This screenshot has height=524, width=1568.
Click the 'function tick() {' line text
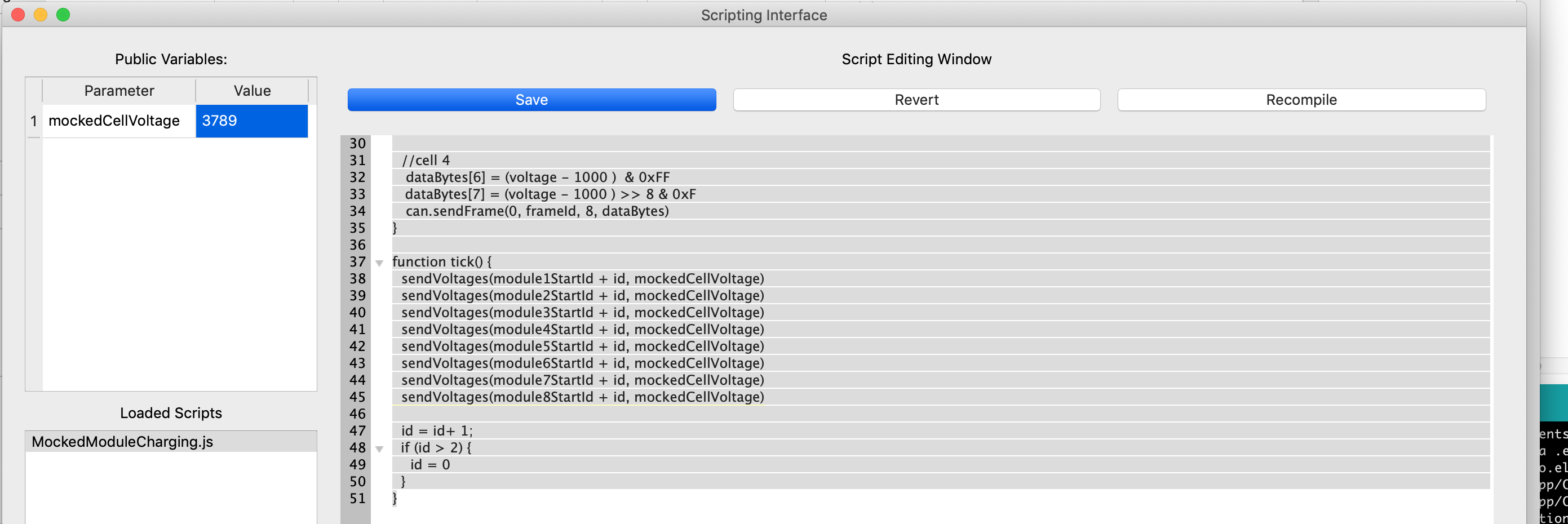pyautogui.click(x=442, y=261)
